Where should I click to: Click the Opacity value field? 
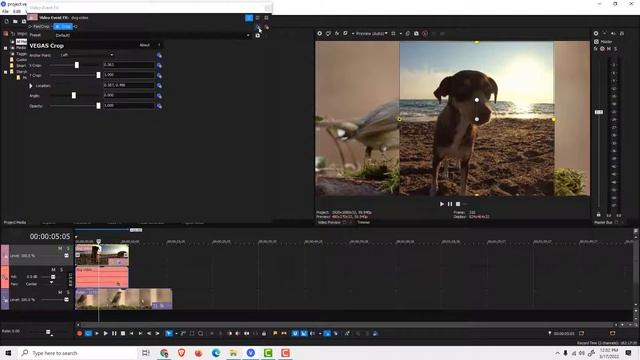tap(129, 106)
